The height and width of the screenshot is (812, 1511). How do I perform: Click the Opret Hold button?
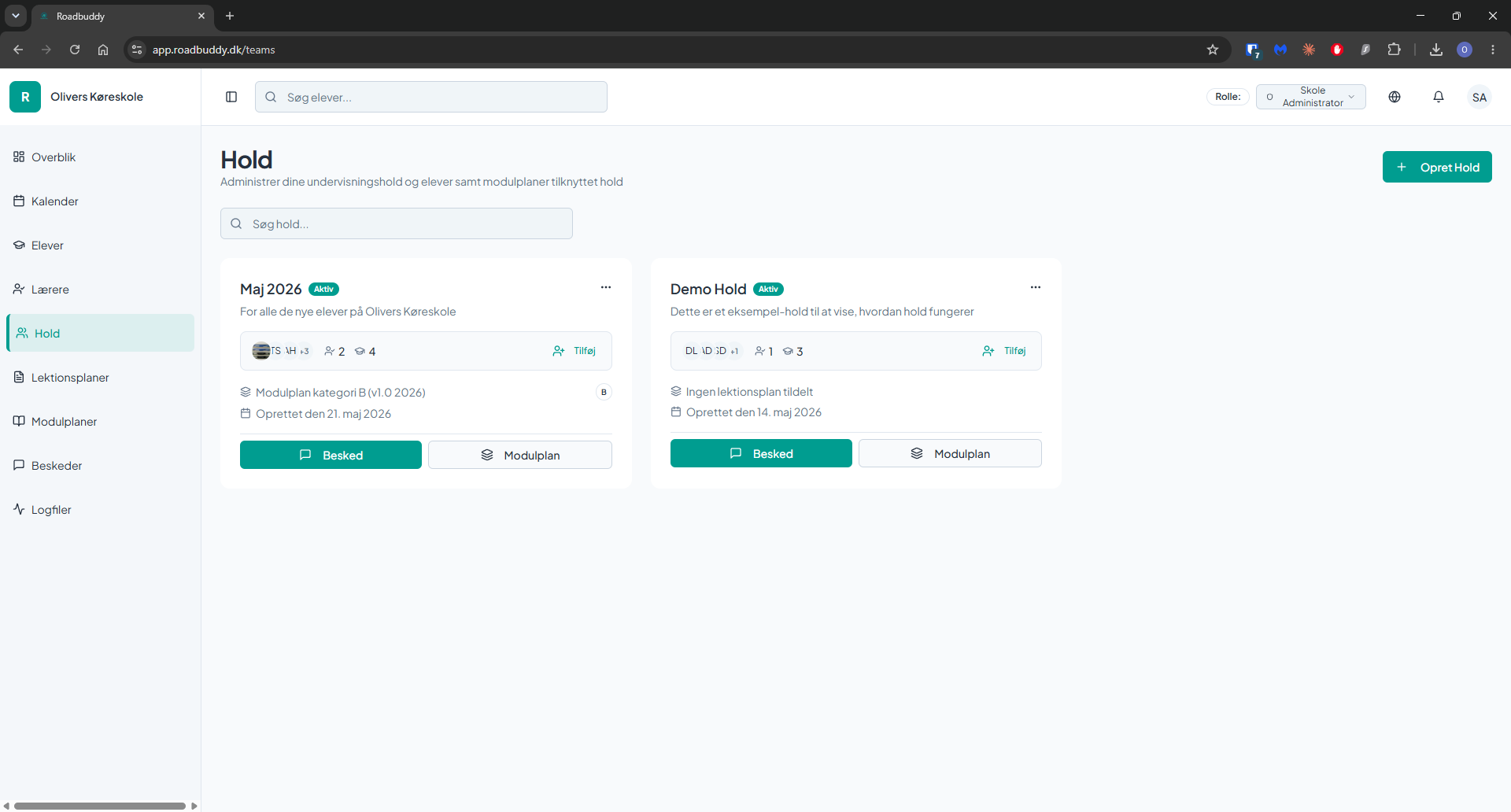[x=1437, y=167]
